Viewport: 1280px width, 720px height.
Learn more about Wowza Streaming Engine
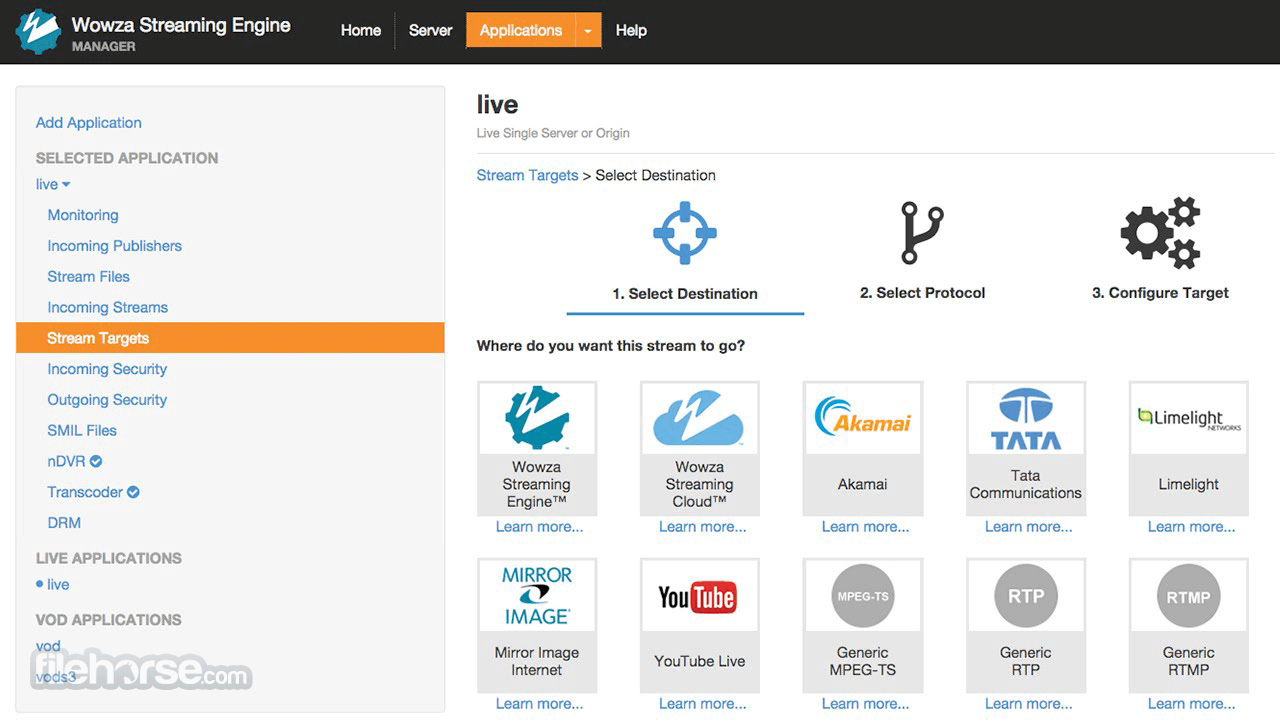click(539, 527)
